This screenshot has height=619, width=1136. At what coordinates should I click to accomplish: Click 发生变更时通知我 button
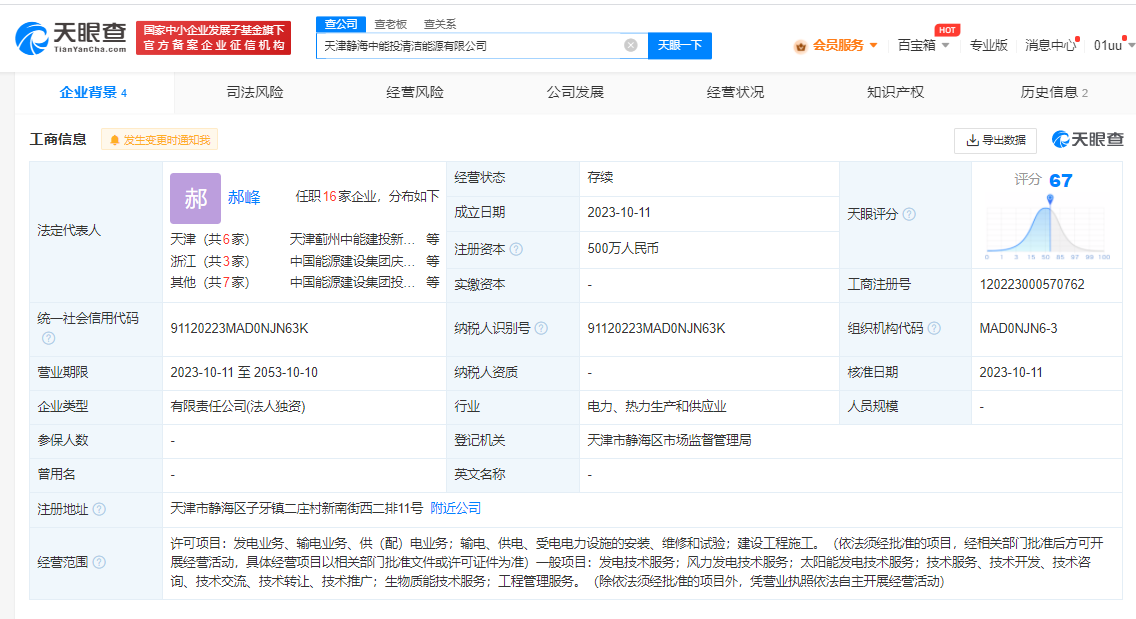tap(159, 140)
